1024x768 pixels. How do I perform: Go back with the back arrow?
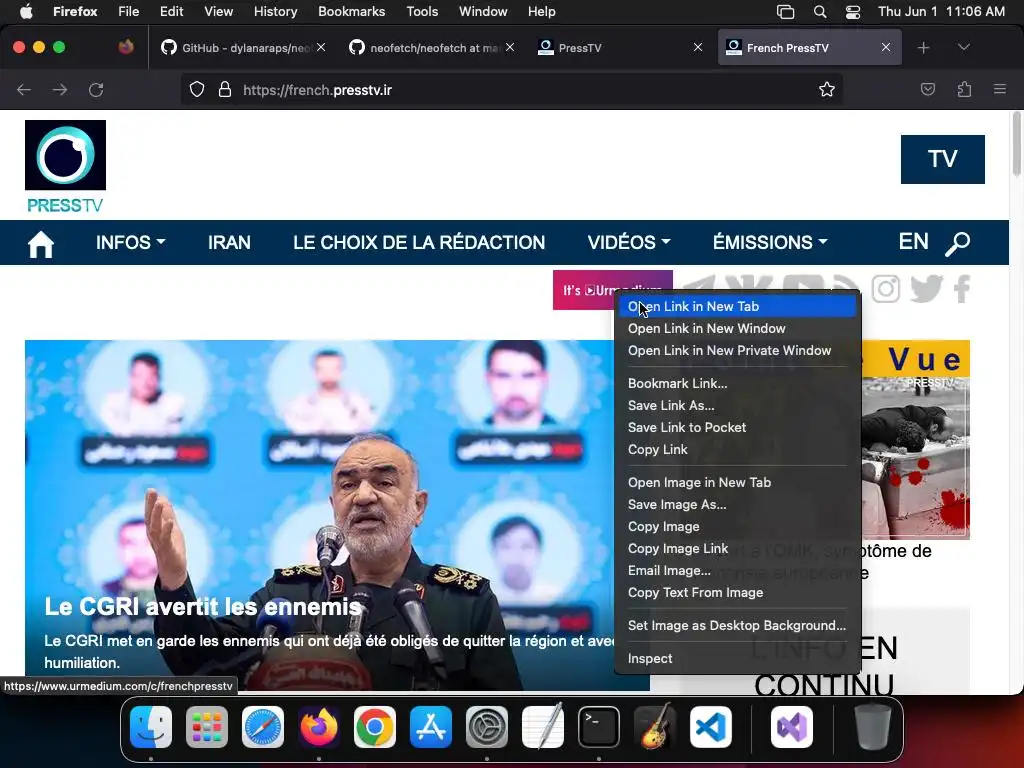24,89
